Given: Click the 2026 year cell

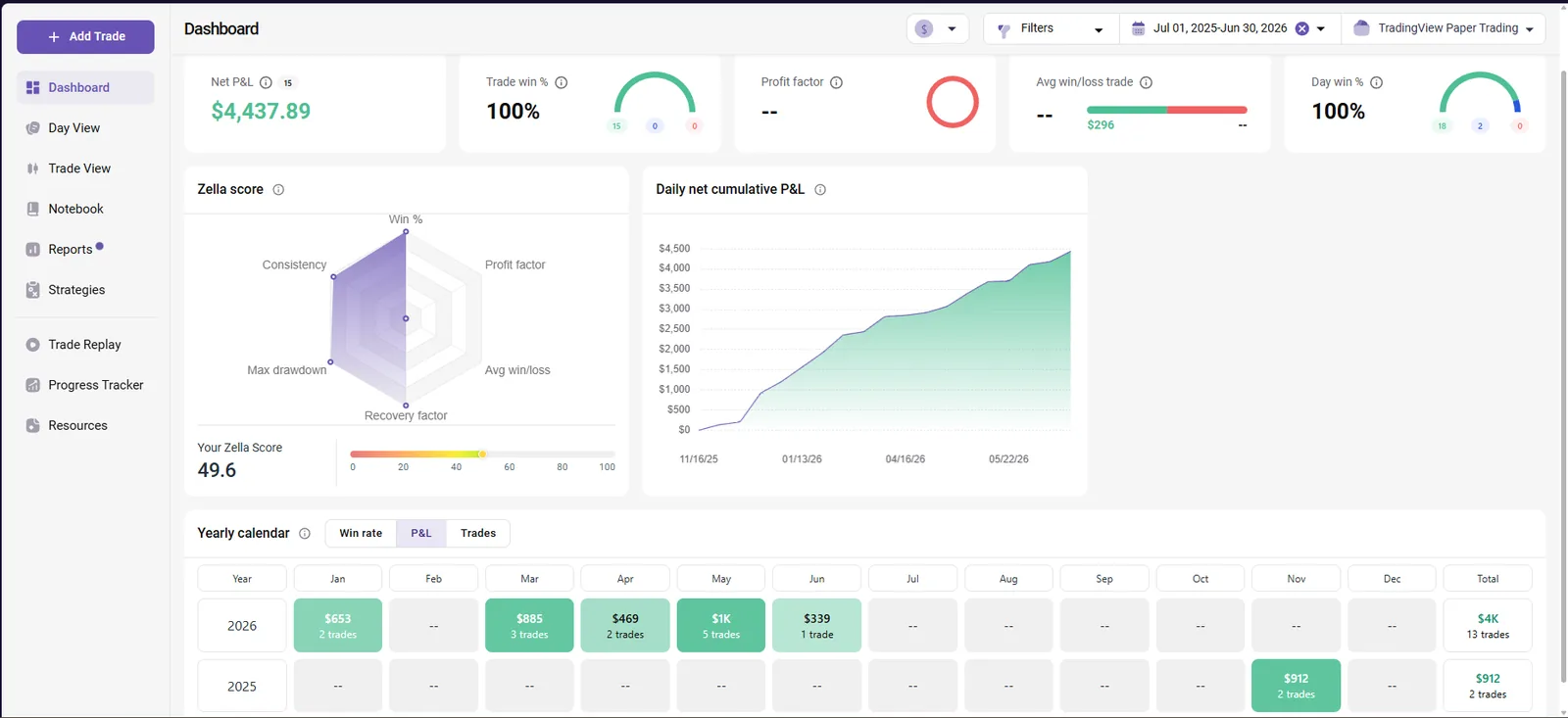Looking at the screenshot, I should click(x=242, y=626).
